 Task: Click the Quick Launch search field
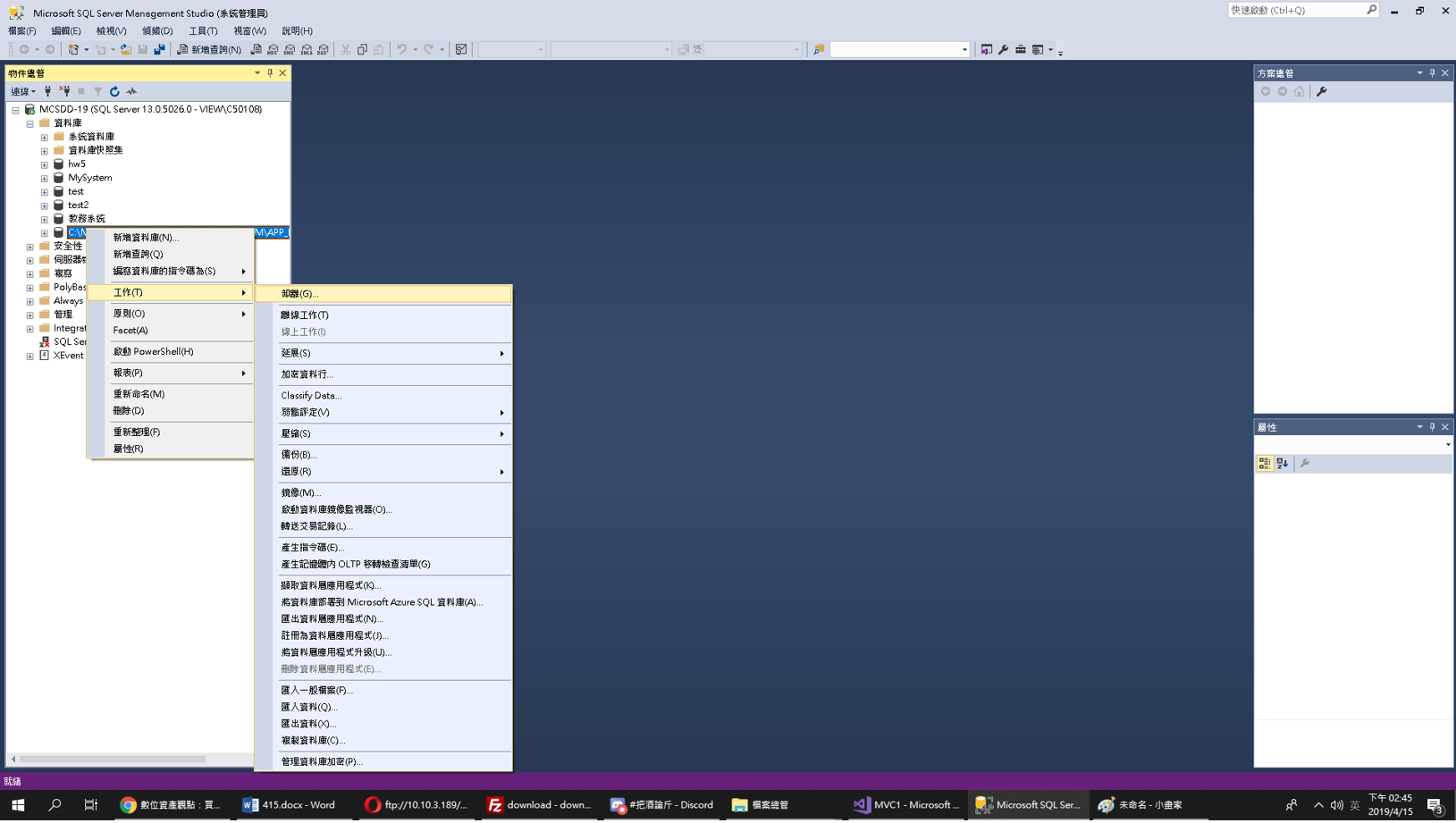tap(1297, 10)
